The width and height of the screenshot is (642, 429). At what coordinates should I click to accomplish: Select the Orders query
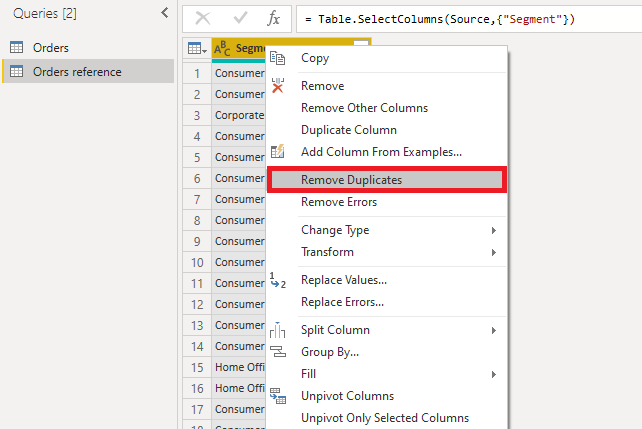pos(50,48)
